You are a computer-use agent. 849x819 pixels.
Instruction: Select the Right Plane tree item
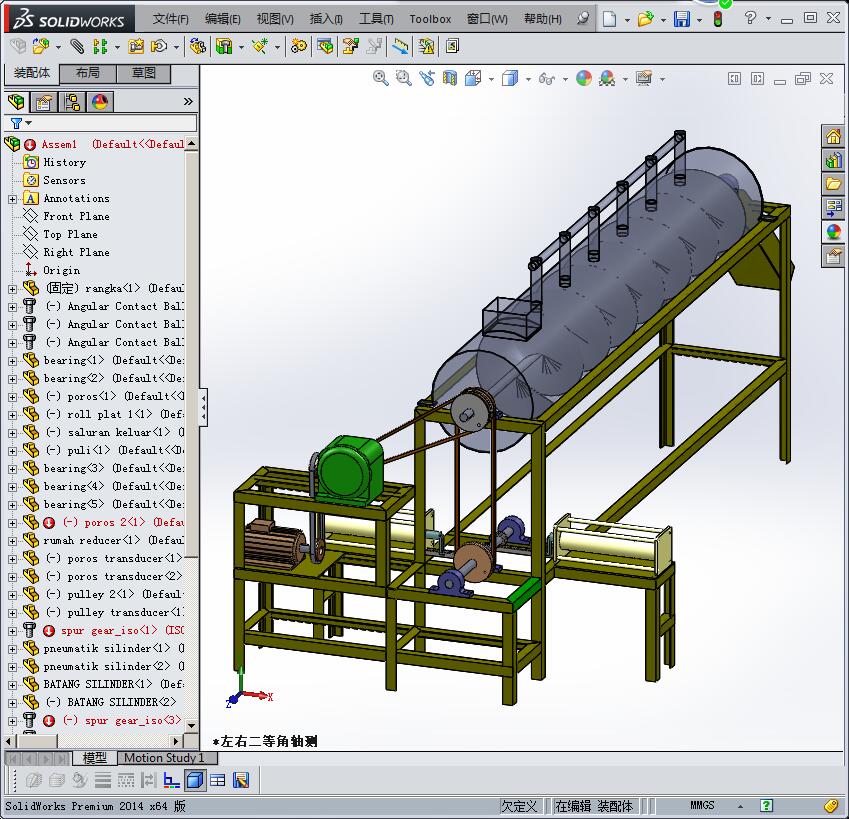pos(76,252)
